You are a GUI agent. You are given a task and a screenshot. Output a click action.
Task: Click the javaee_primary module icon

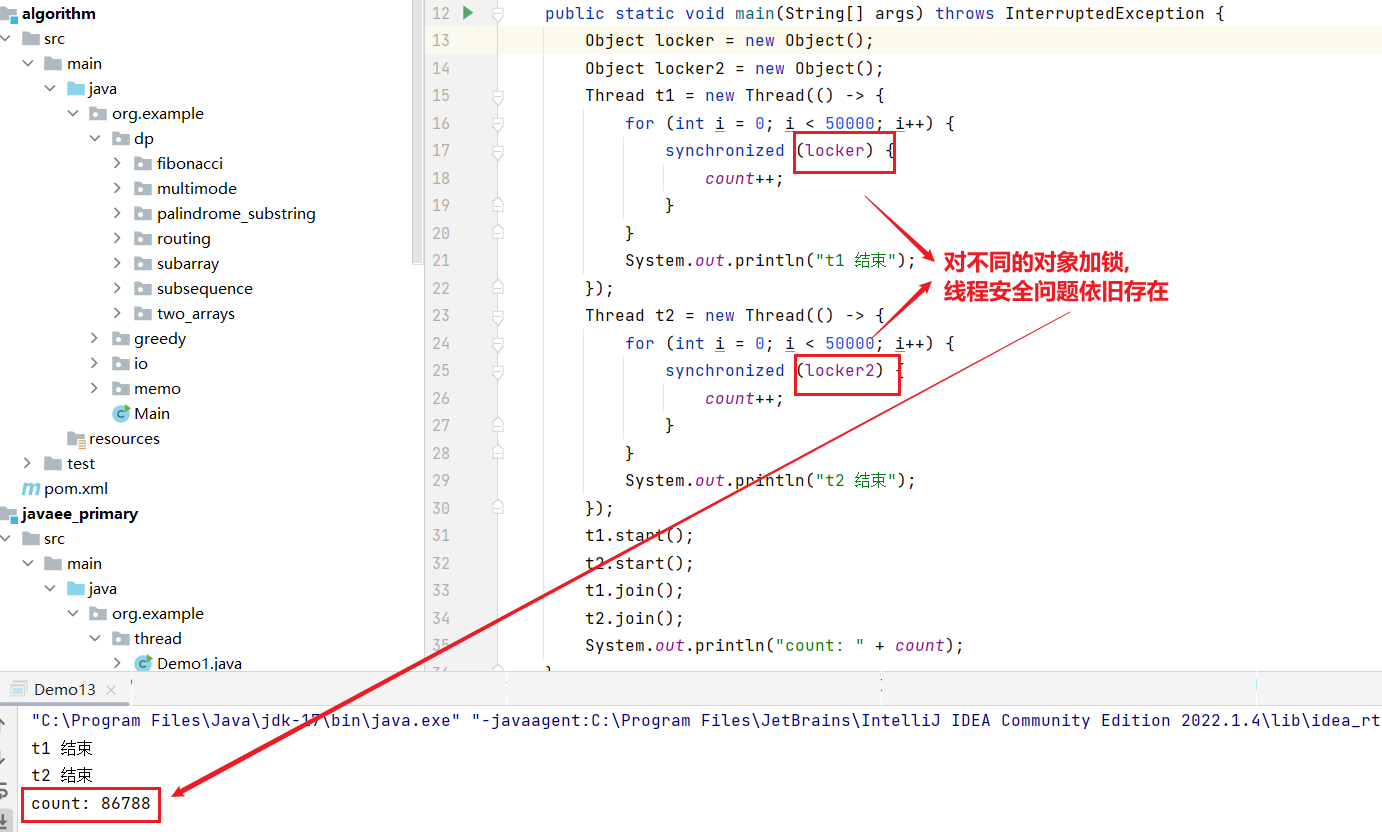coord(9,514)
